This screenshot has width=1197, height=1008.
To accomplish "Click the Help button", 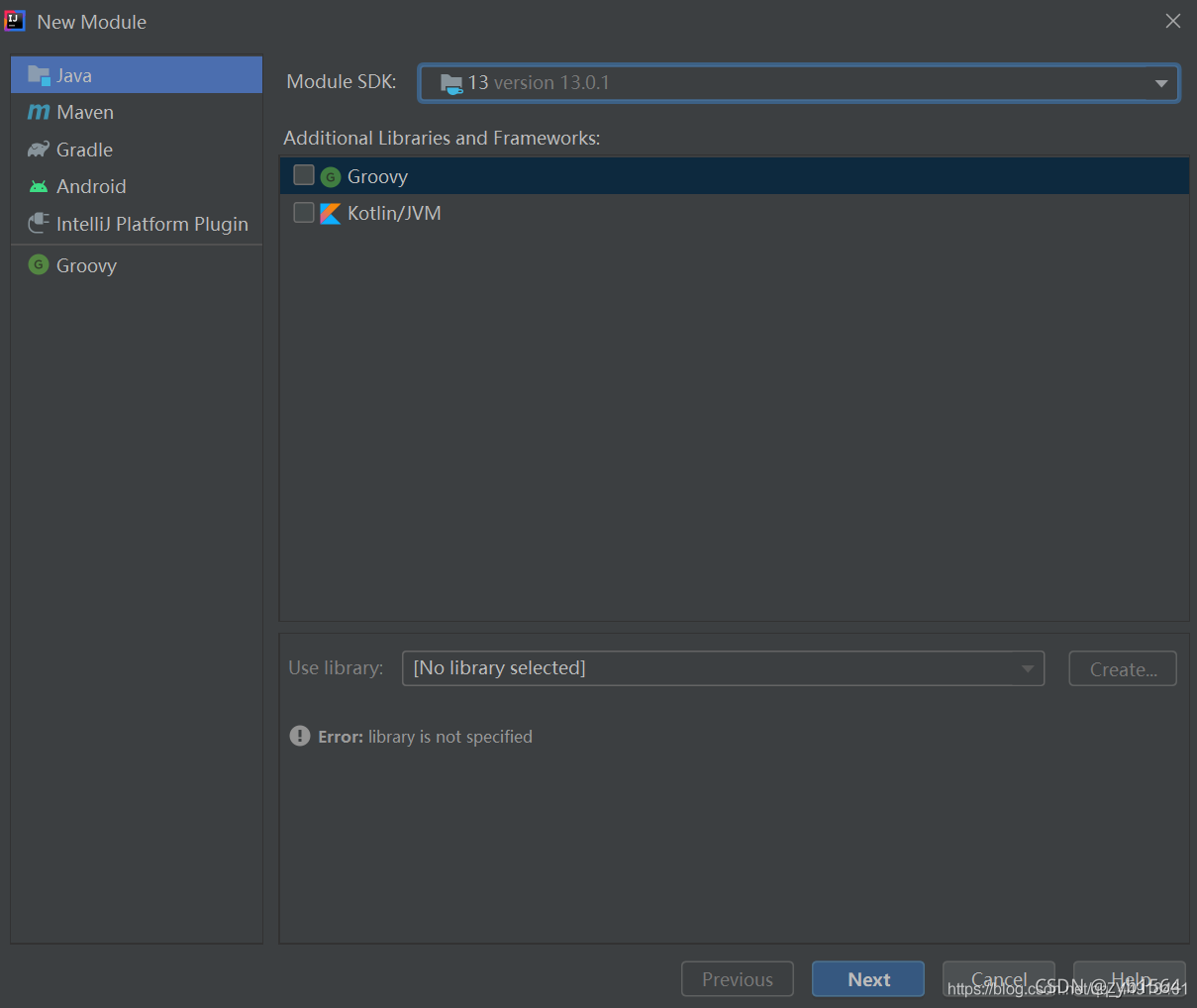I will click(x=1130, y=979).
